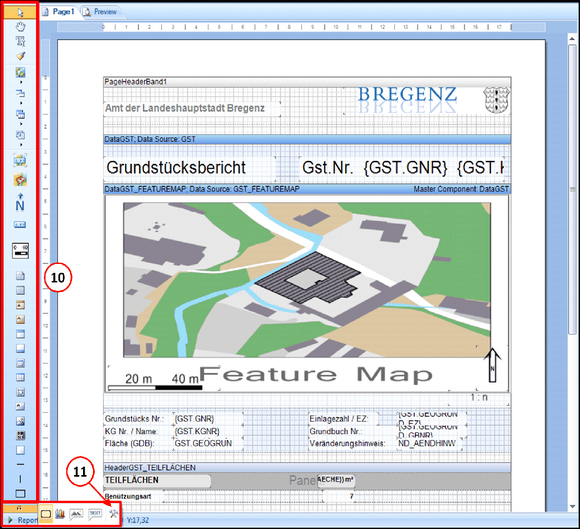Expand the arrow under map image icon

click(21, 82)
